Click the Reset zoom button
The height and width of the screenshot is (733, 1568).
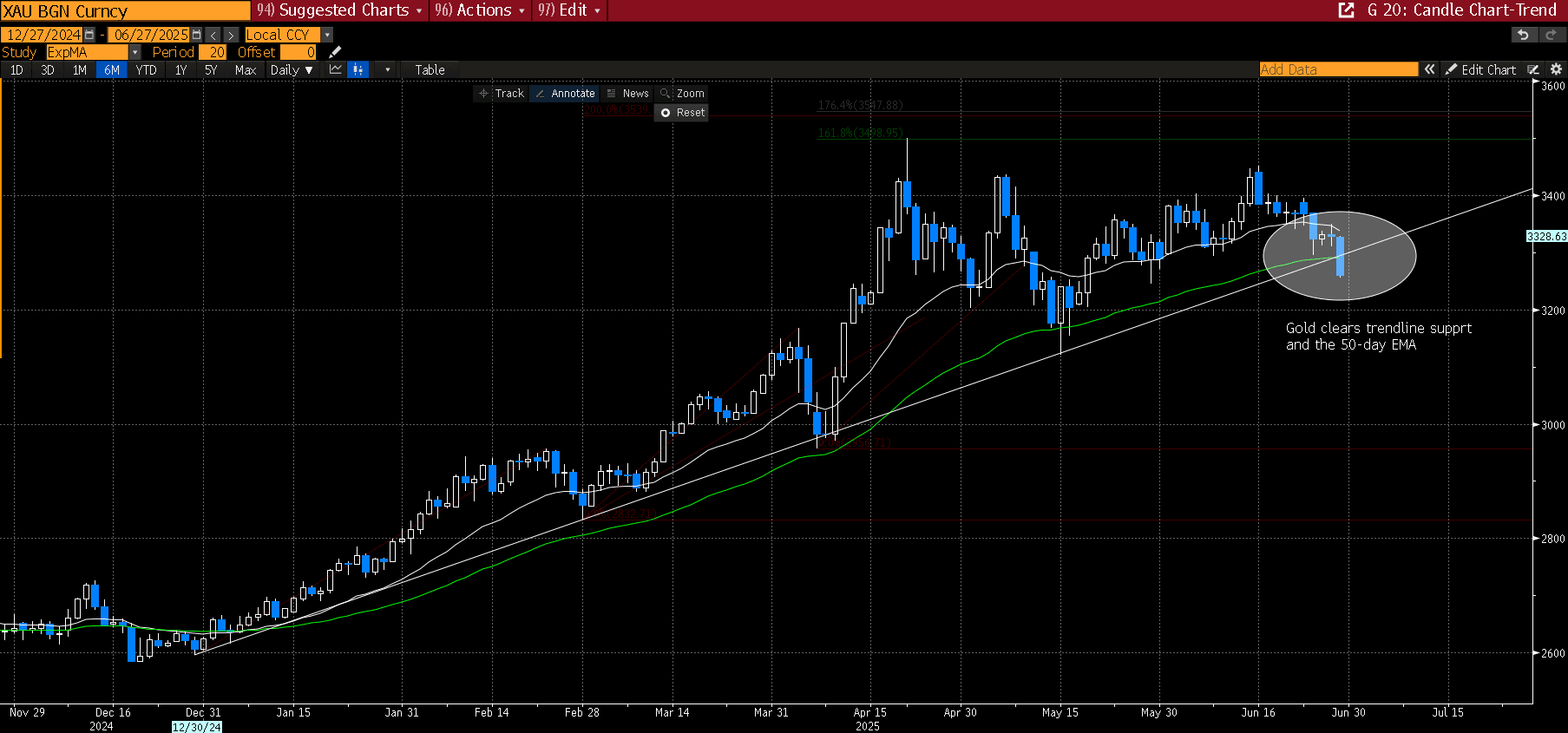[682, 113]
